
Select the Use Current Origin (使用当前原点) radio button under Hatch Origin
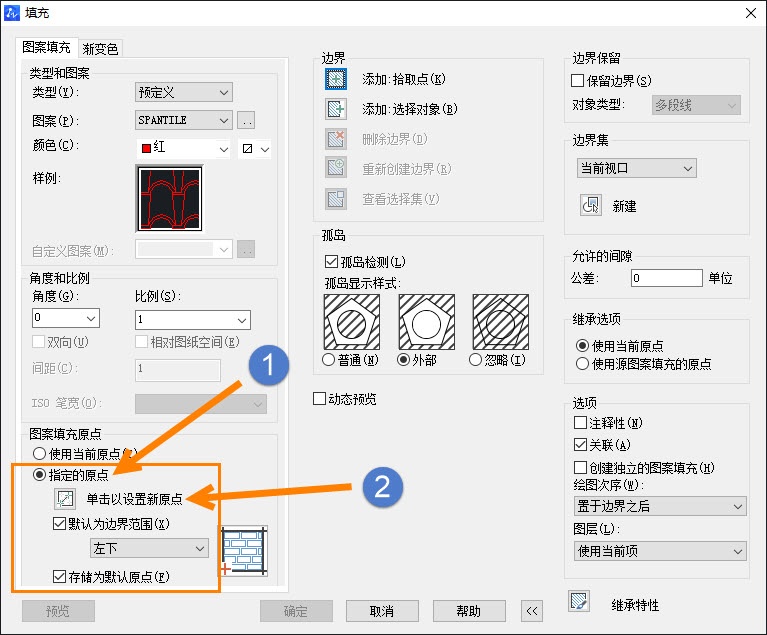[39, 454]
